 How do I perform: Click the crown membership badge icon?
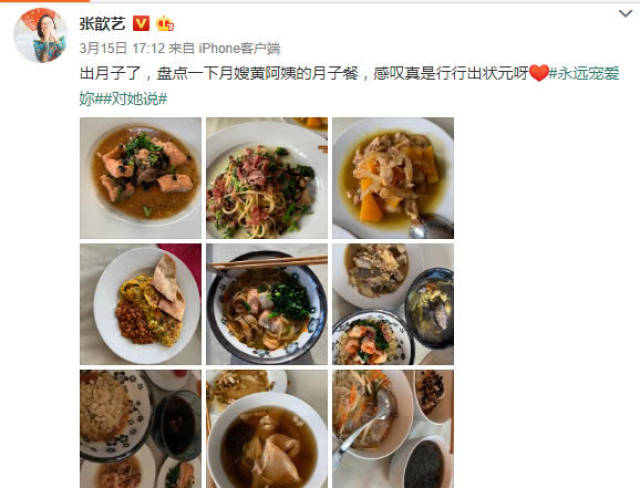click(165, 24)
